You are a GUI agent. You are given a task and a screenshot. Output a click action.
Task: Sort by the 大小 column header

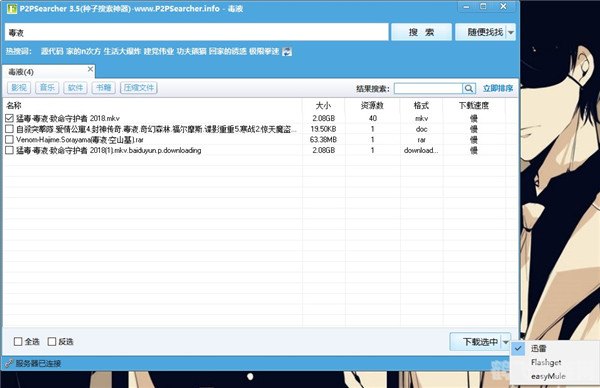tap(323, 106)
